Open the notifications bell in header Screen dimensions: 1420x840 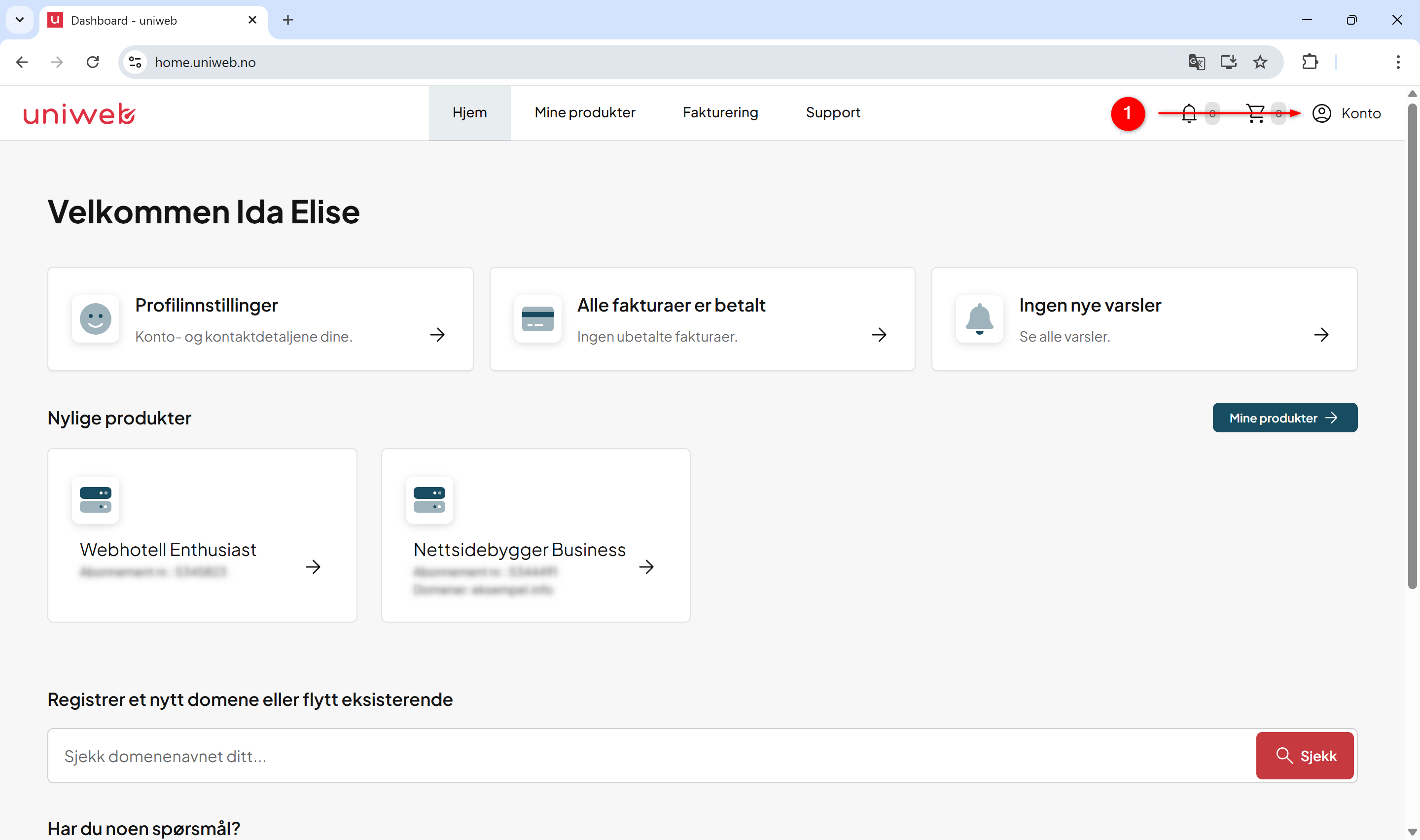point(1189,113)
